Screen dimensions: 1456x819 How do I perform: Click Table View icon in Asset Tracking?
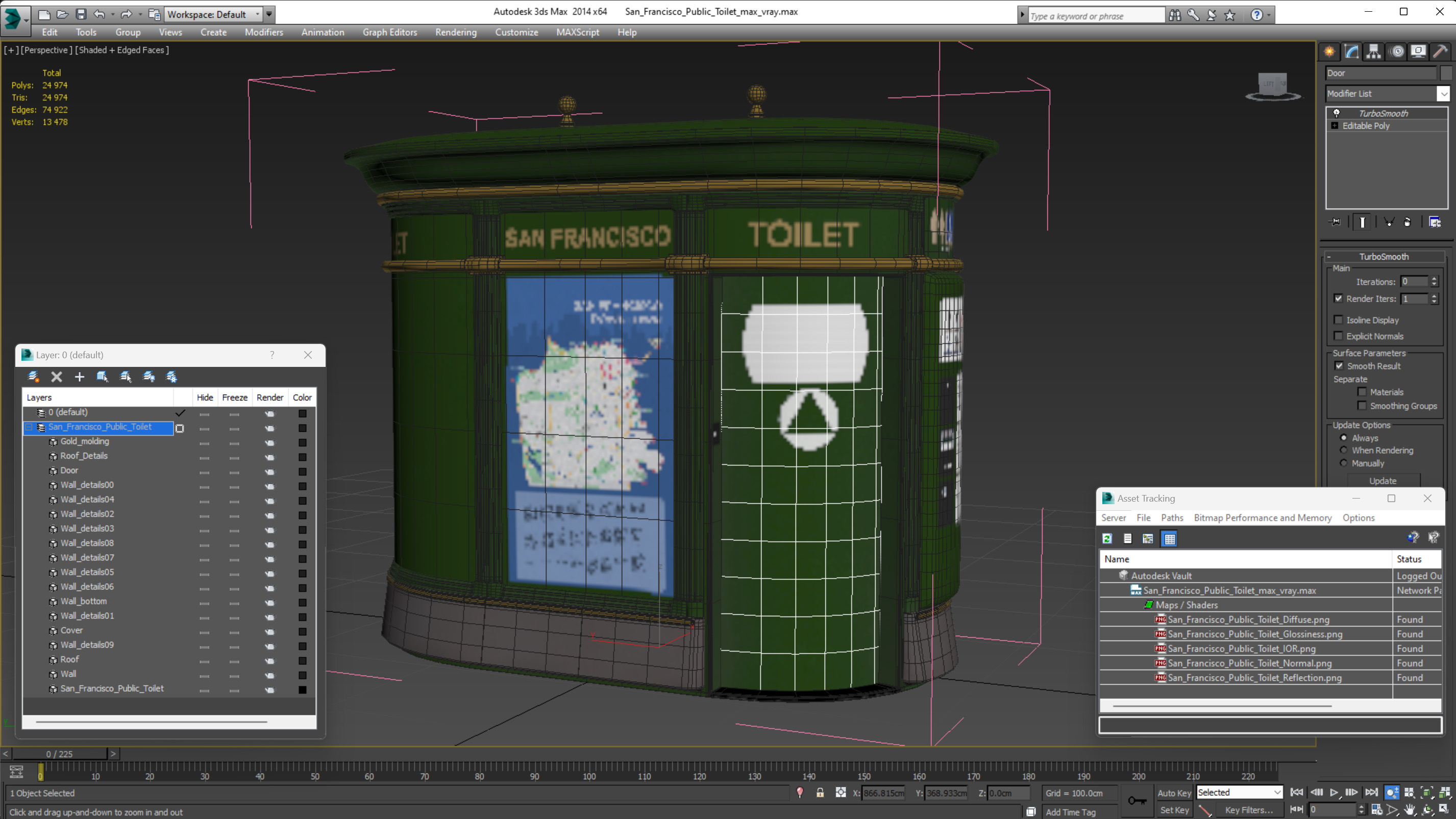point(1170,539)
